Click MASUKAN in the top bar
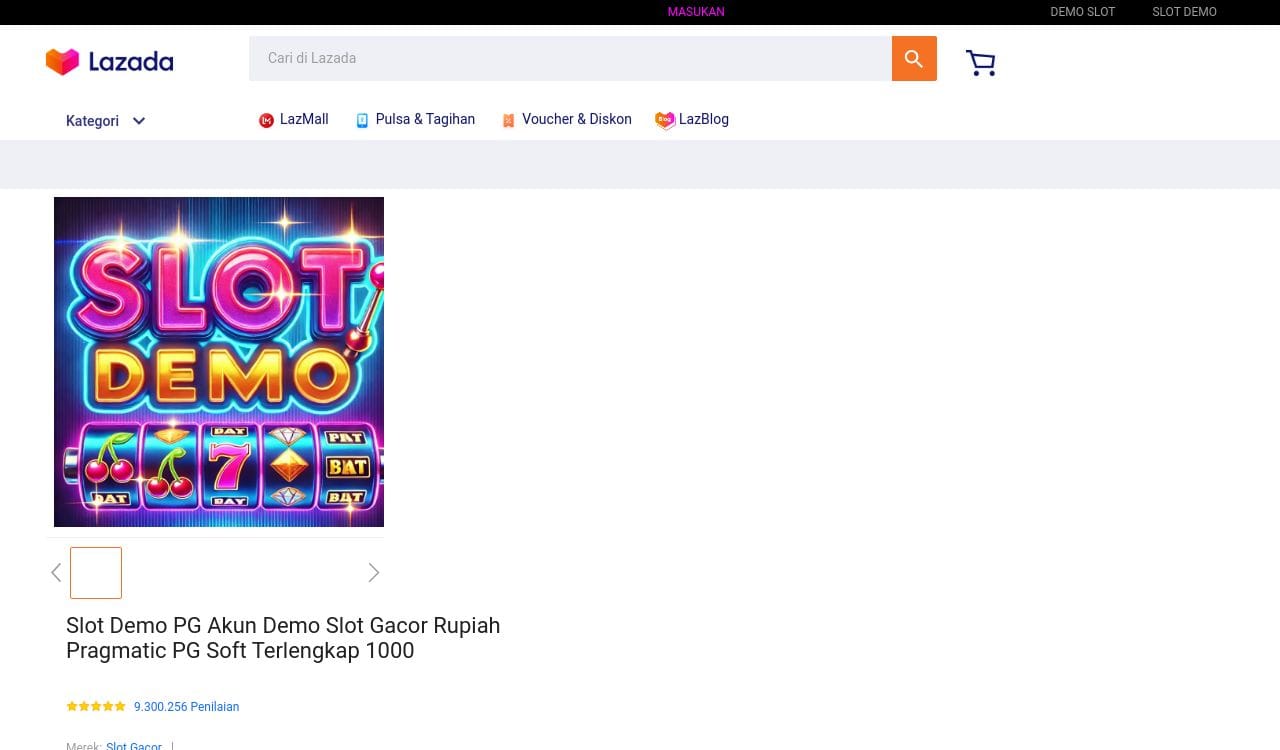Image resolution: width=1280 pixels, height=750 pixels. click(x=696, y=12)
